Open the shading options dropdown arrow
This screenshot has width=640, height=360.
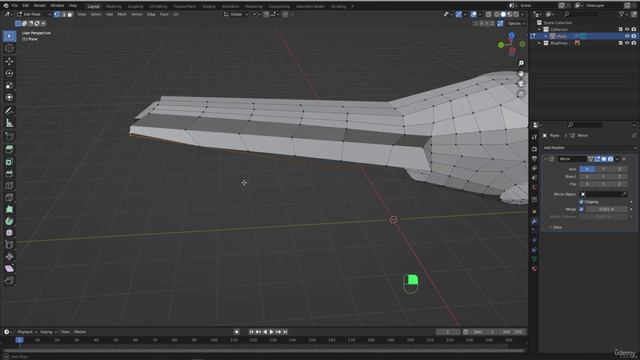coord(522,14)
